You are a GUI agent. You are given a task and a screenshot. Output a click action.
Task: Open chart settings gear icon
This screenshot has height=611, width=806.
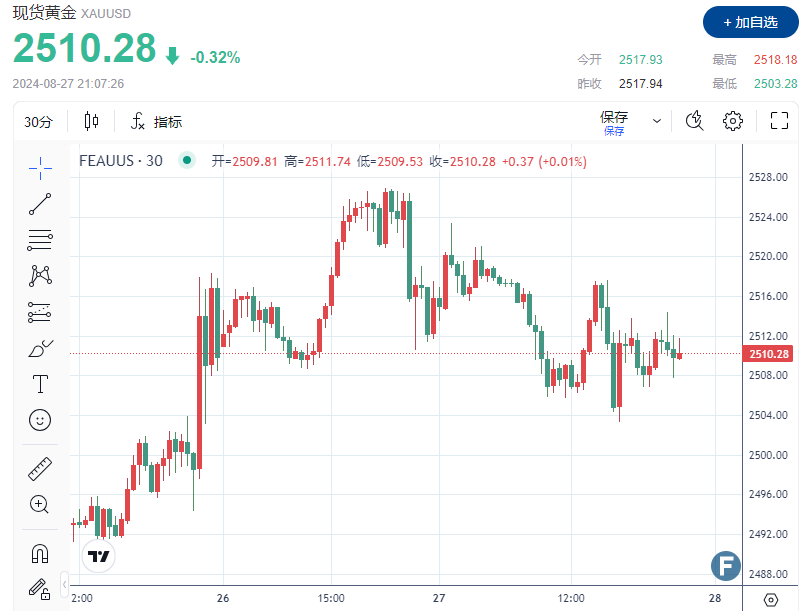click(733, 121)
